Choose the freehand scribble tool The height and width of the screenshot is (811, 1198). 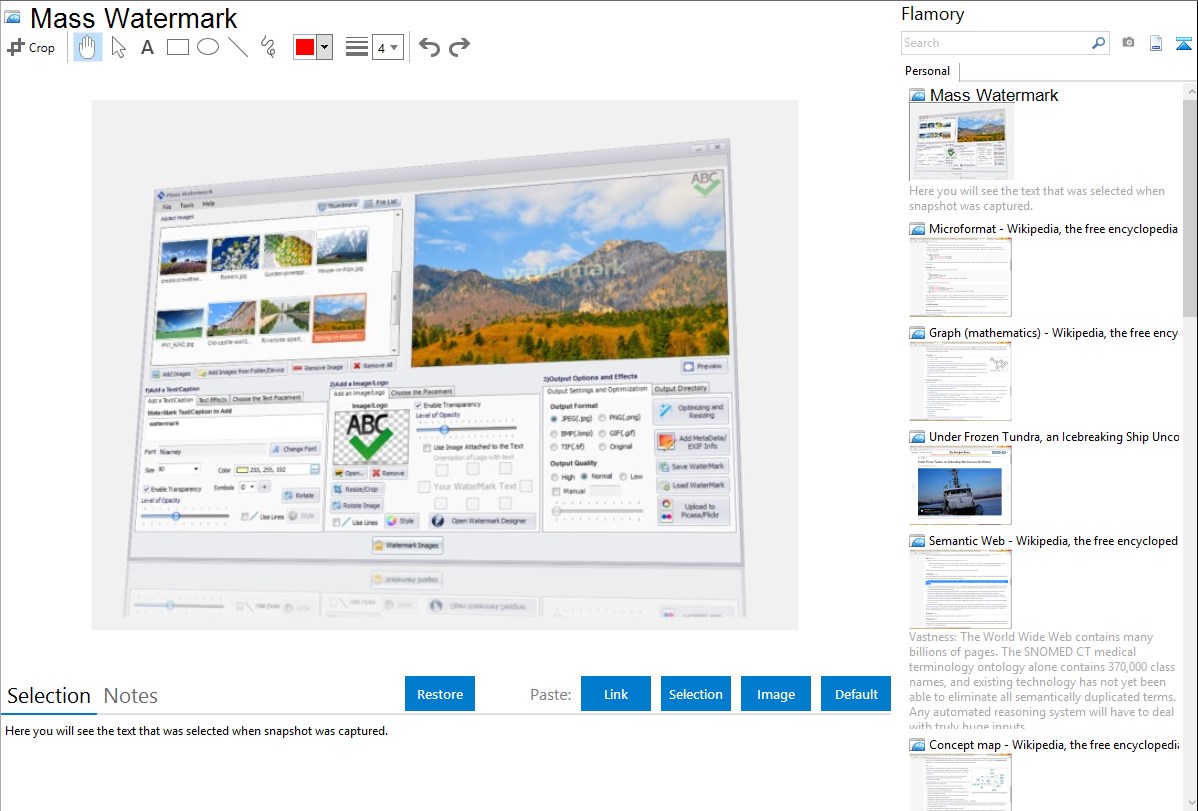268,47
